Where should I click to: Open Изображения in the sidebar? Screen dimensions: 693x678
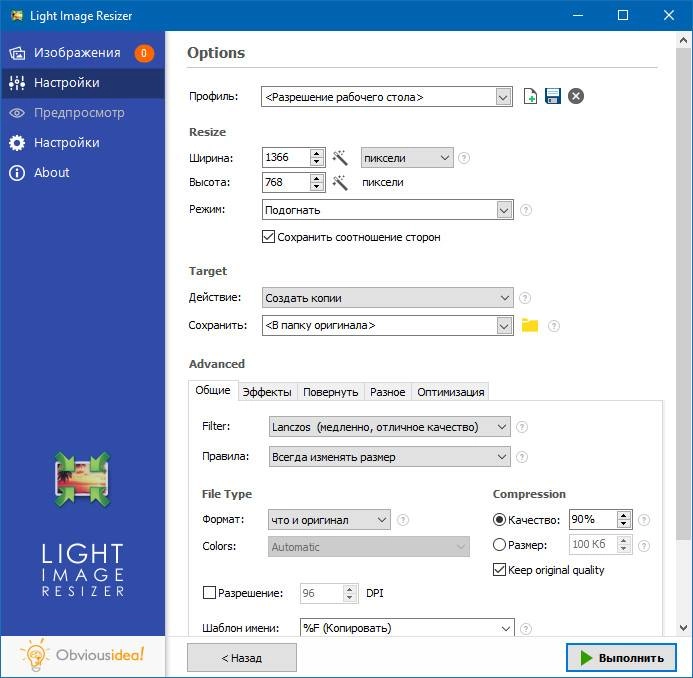coord(83,53)
